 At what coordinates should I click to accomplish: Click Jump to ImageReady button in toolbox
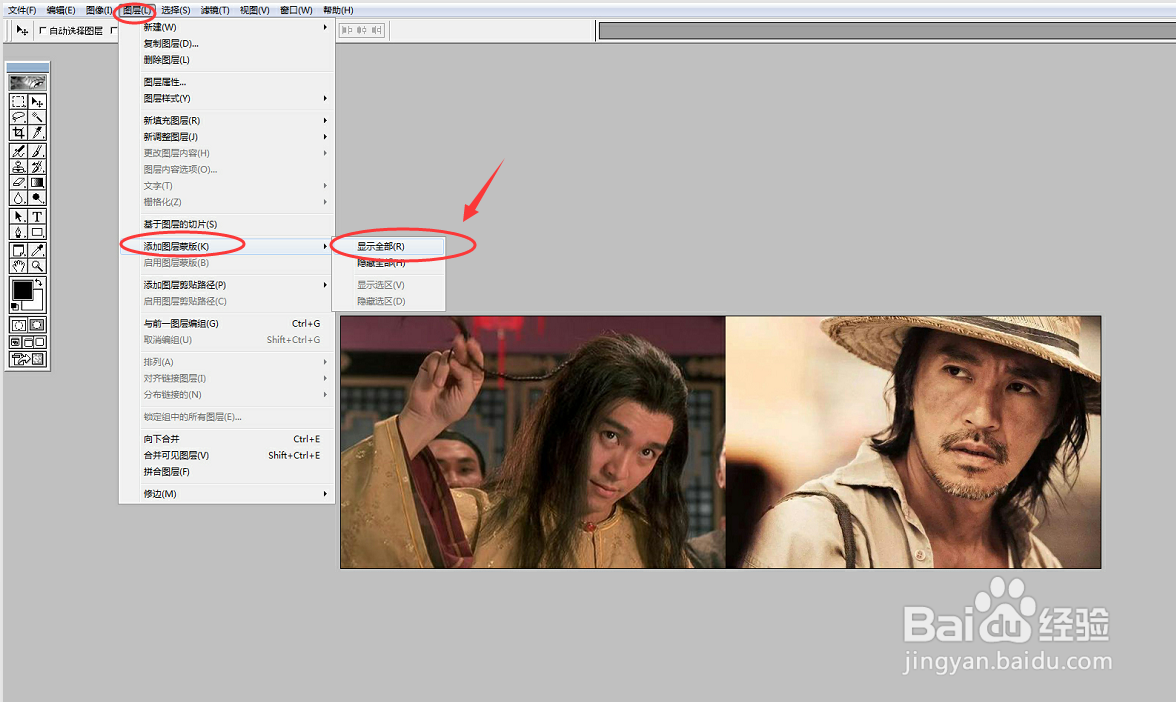[28, 359]
